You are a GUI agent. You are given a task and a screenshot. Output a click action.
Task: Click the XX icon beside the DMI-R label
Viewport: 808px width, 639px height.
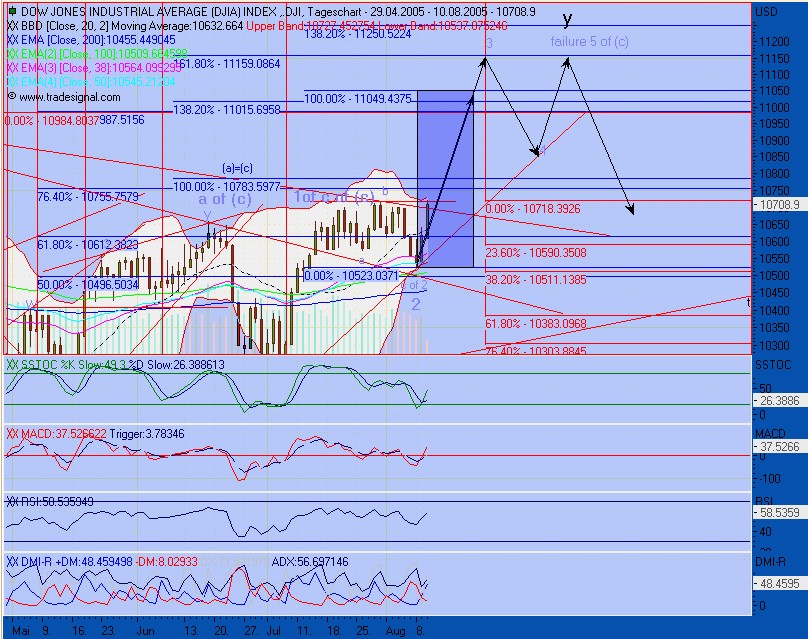pos(13,562)
